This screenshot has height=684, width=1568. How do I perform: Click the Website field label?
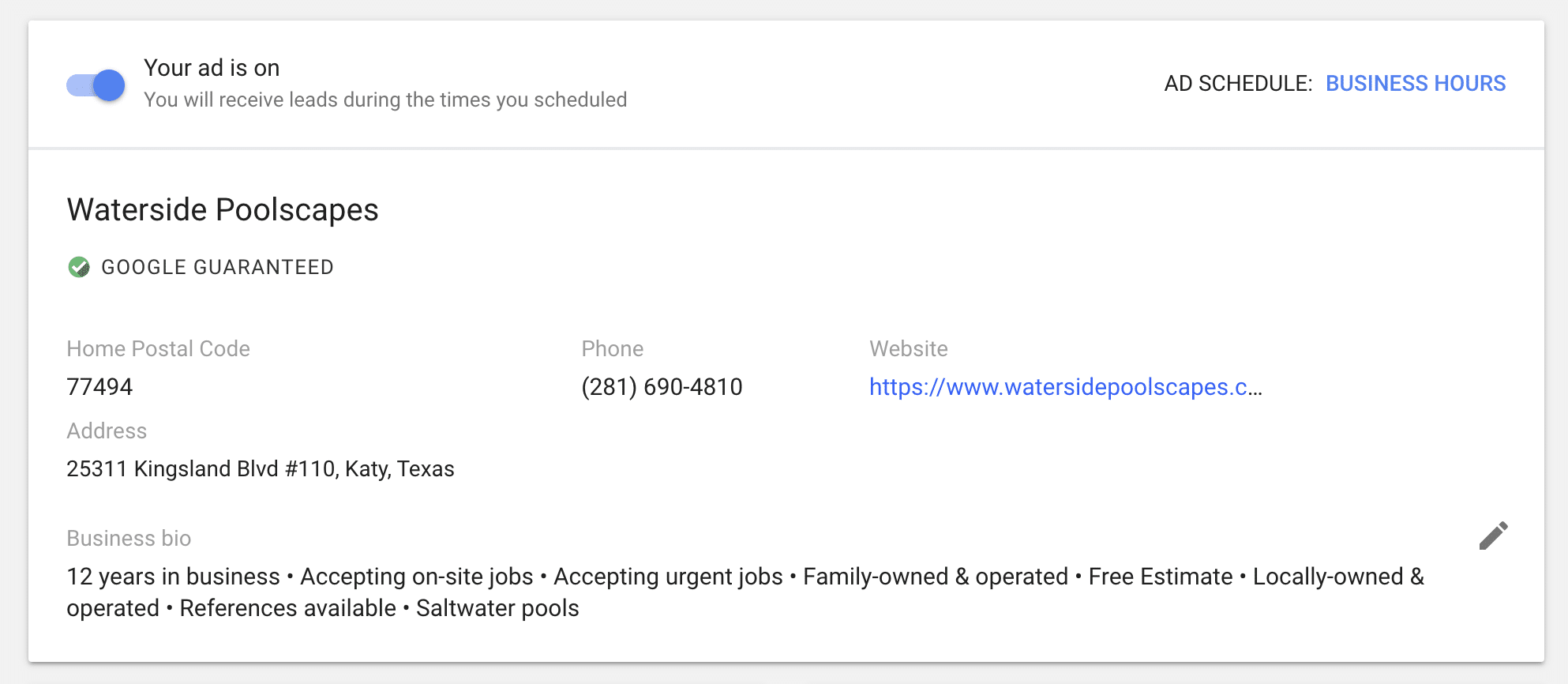pos(909,349)
